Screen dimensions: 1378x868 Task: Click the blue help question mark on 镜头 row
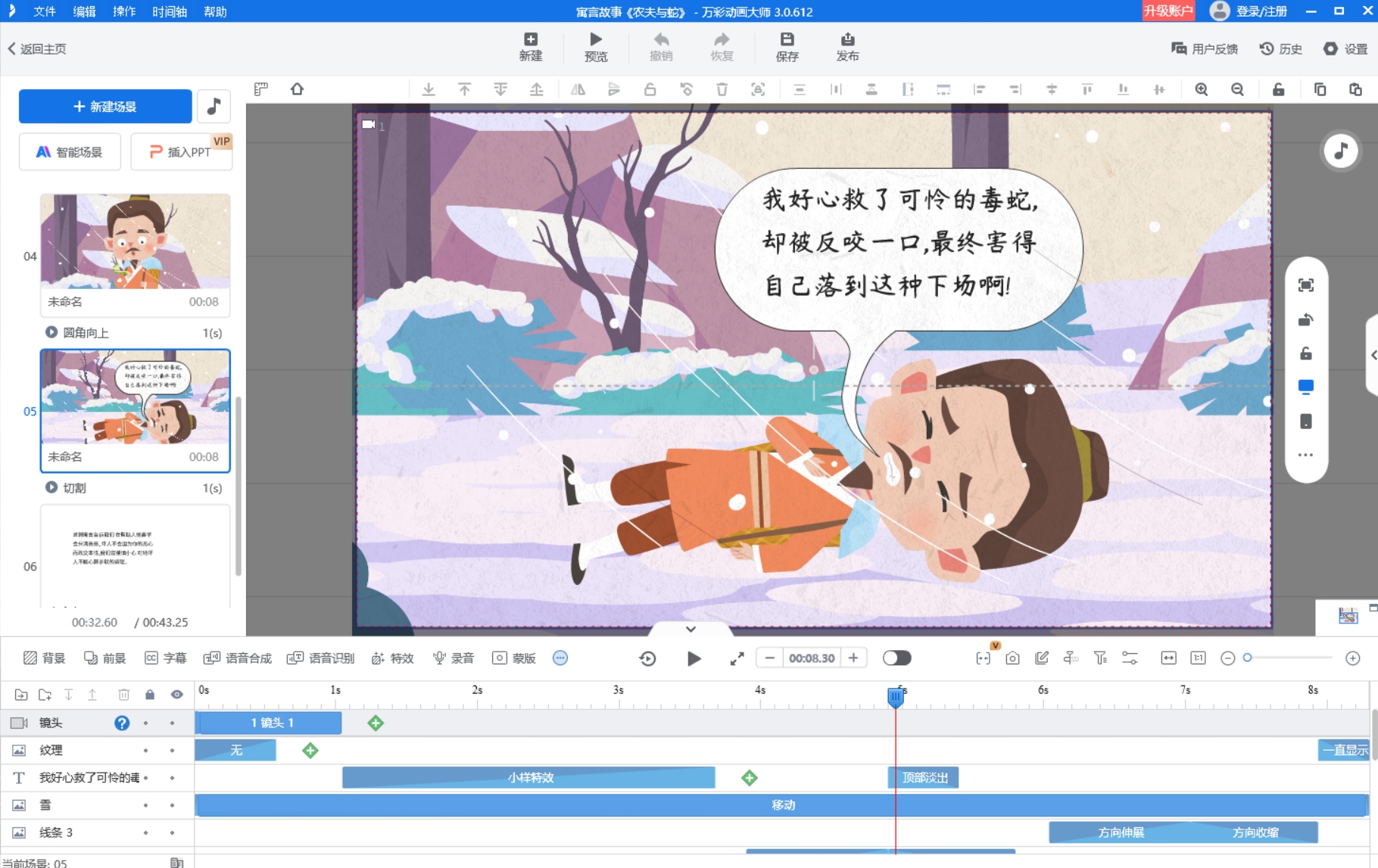[x=121, y=723]
